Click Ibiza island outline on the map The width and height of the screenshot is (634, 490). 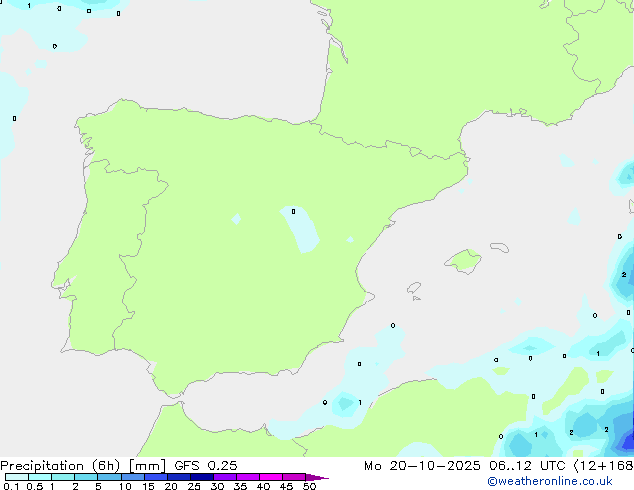(414, 288)
